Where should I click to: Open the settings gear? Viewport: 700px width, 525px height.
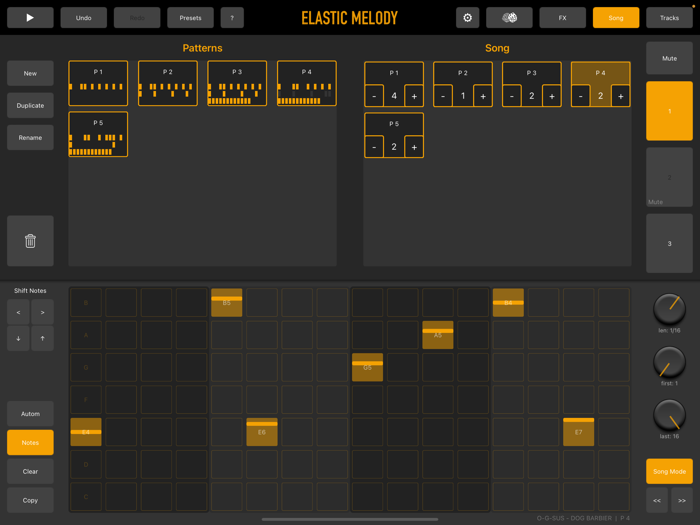click(x=467, y=18)
